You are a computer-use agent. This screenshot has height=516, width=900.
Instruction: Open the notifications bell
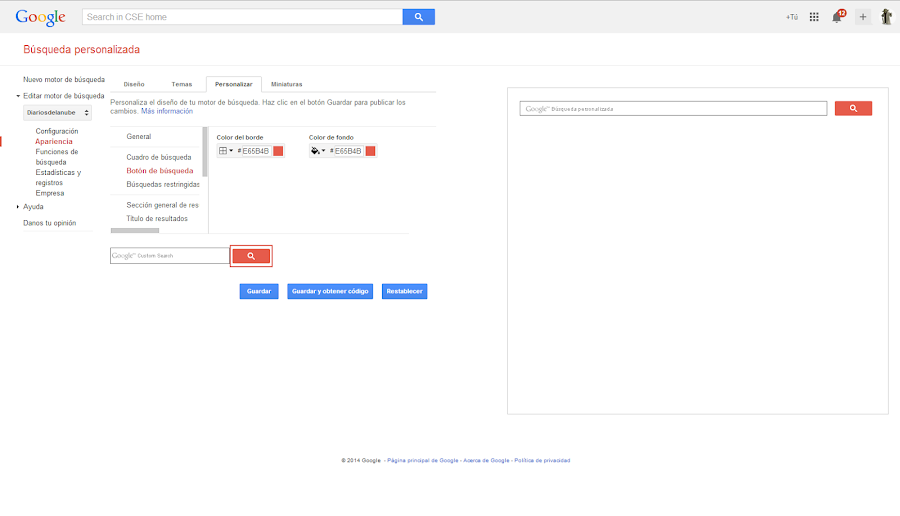coord(837,17)
